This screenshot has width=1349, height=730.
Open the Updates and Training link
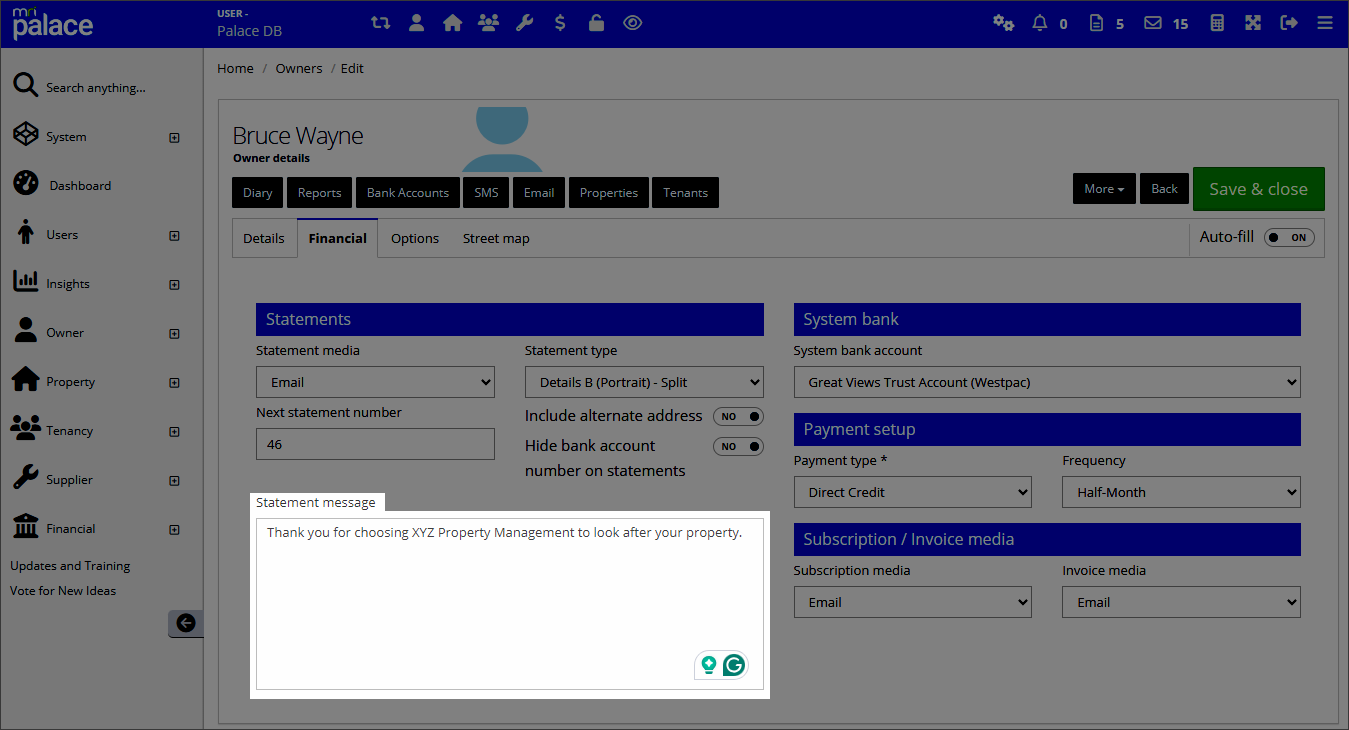pyautogui.click(x=70, y=566)
